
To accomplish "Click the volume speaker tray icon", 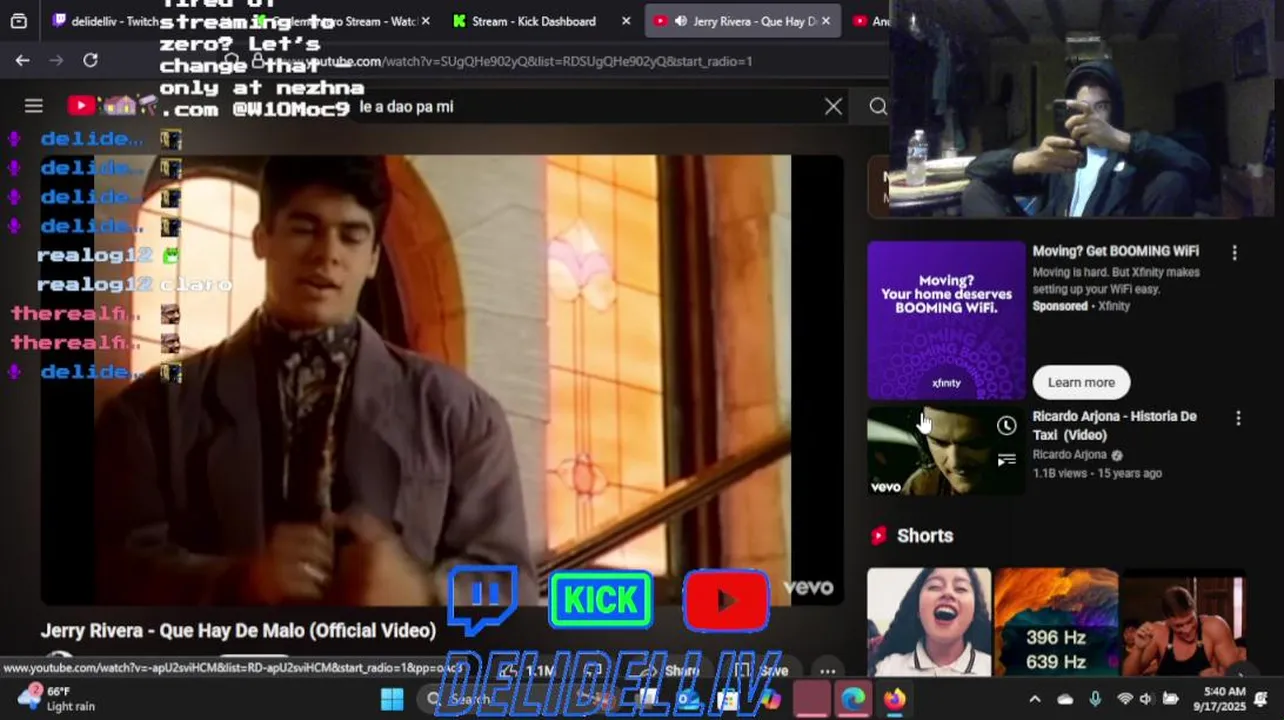I will [1146, 699].
